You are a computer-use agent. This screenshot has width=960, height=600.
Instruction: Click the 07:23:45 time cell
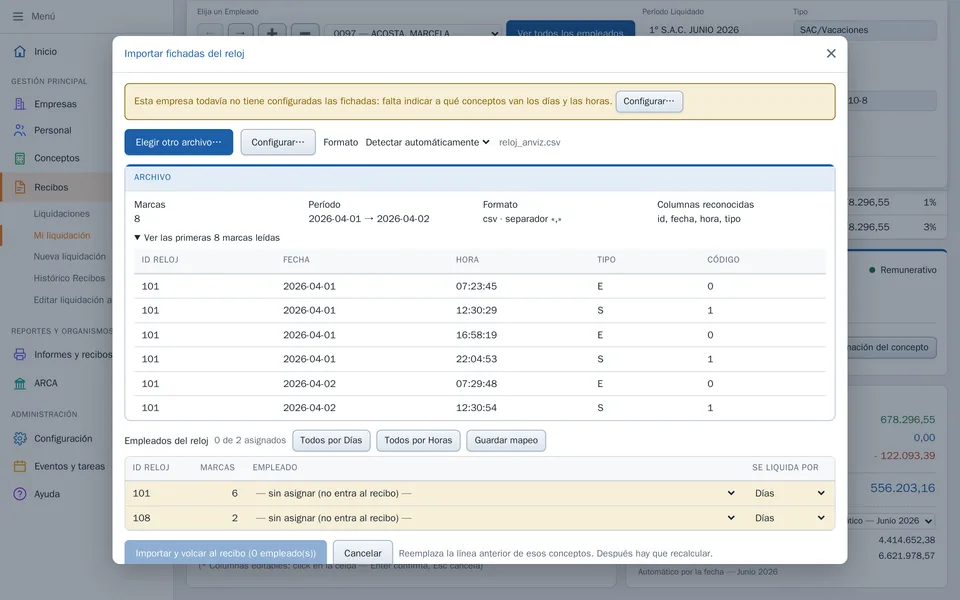(x=476, y=286)
